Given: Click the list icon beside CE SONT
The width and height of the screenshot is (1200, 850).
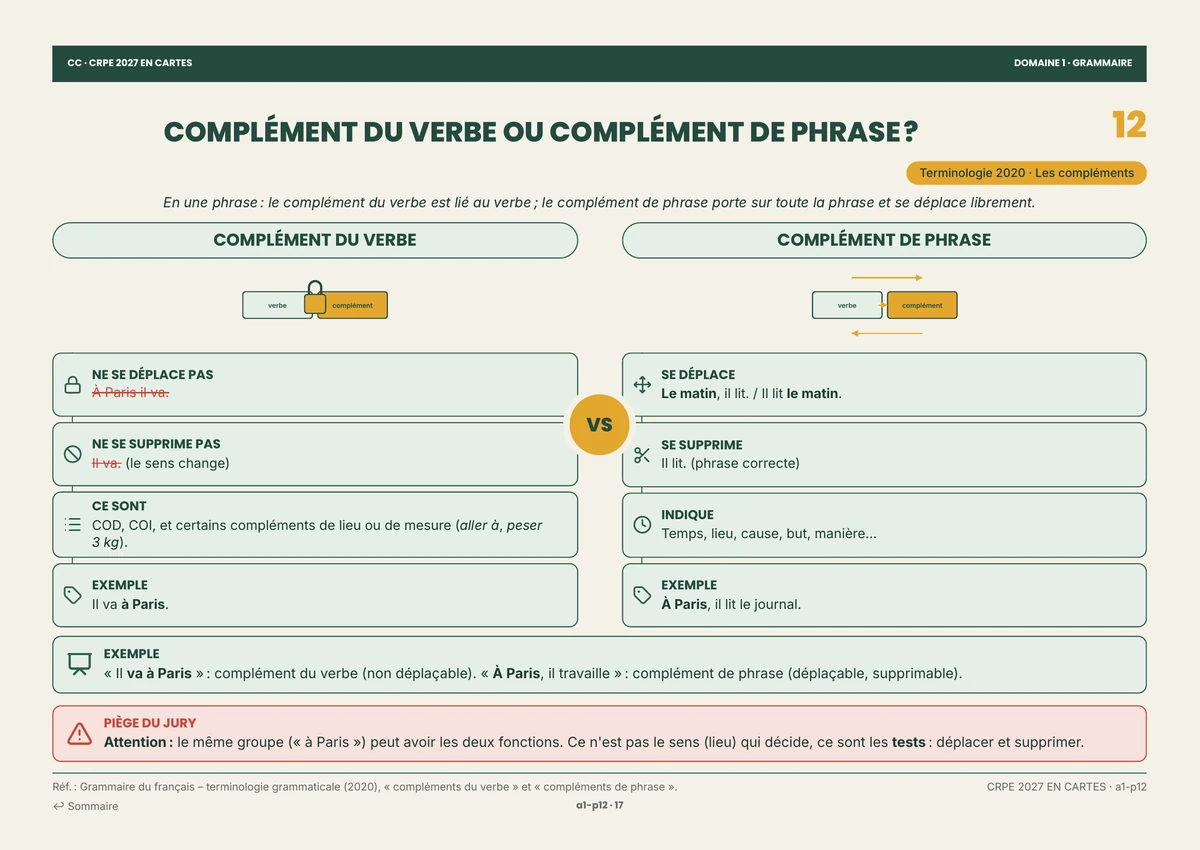Looking at the screenshot, I should click(x=72, y=524).
